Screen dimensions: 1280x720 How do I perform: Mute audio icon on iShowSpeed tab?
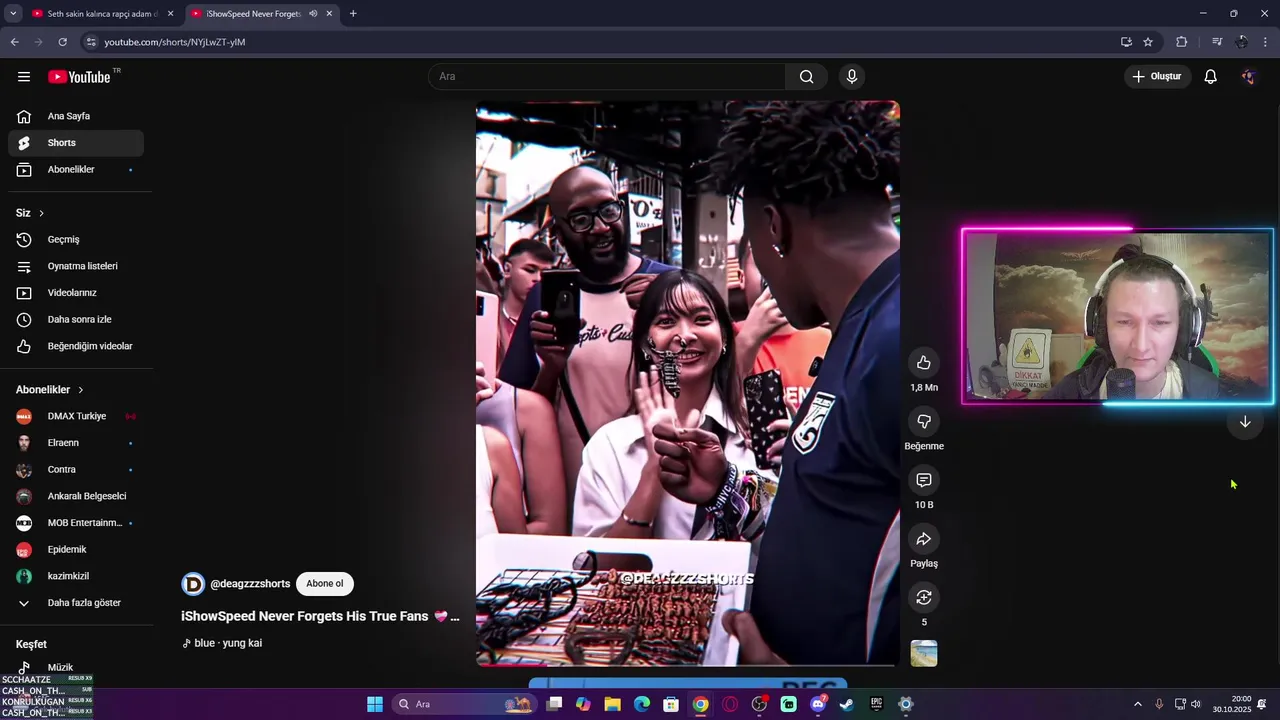tap(314, 14)
